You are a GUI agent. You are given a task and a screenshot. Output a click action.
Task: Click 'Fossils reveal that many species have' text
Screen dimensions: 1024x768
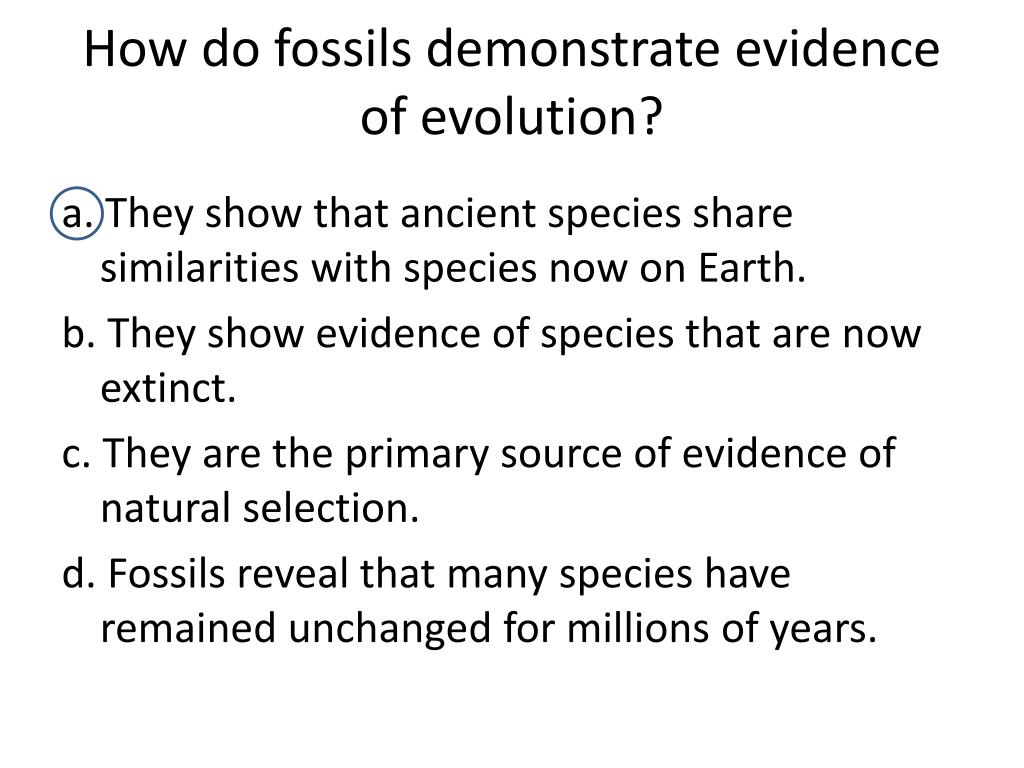[449, 574]
